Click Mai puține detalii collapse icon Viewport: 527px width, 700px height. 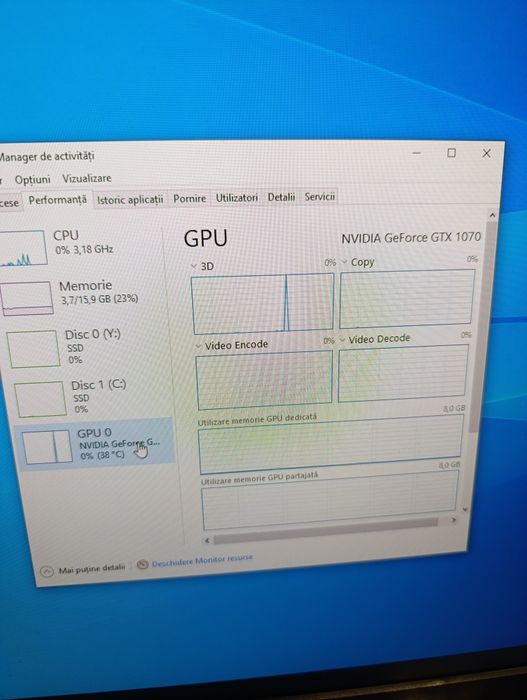pos(46,571)
